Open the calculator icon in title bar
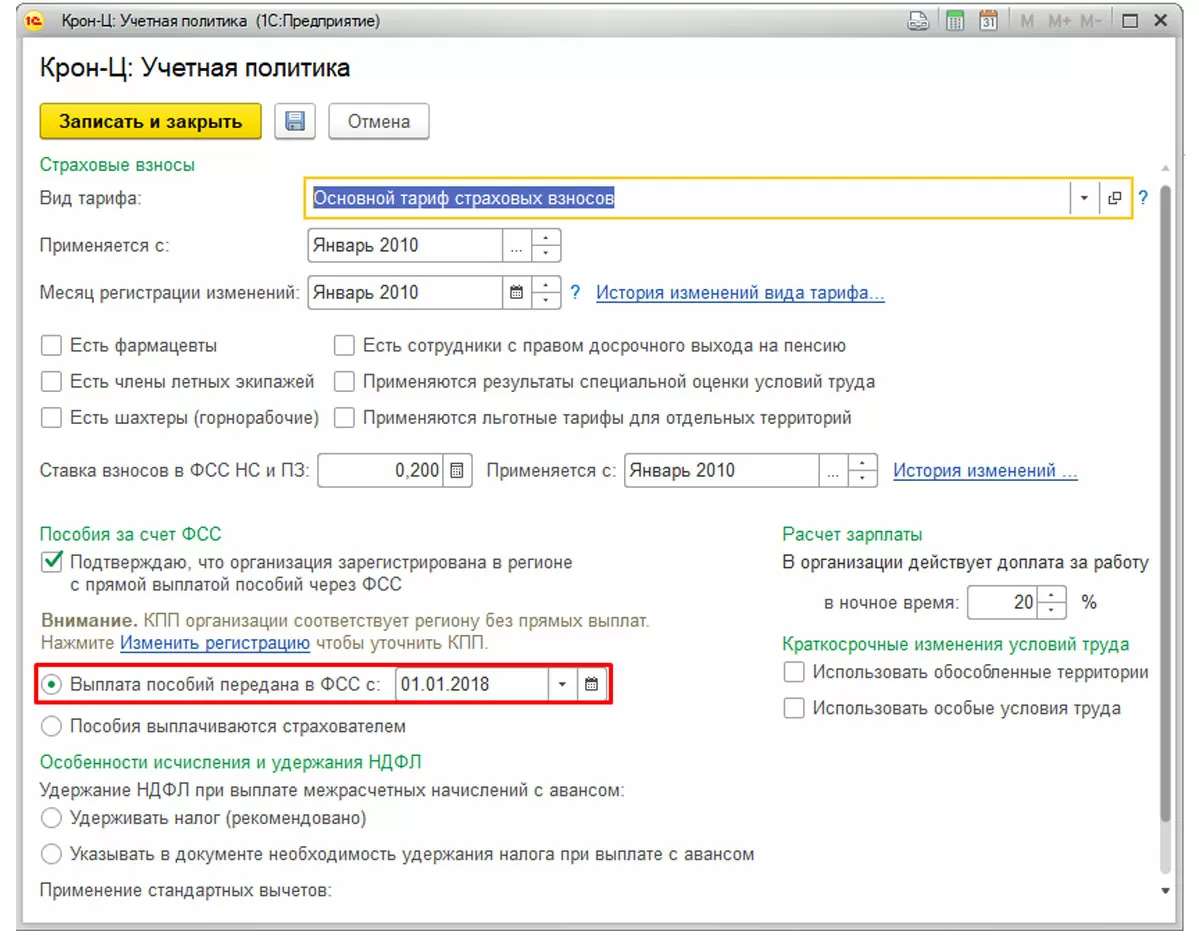Screen dimensions: 1200x931 point(954,20)
